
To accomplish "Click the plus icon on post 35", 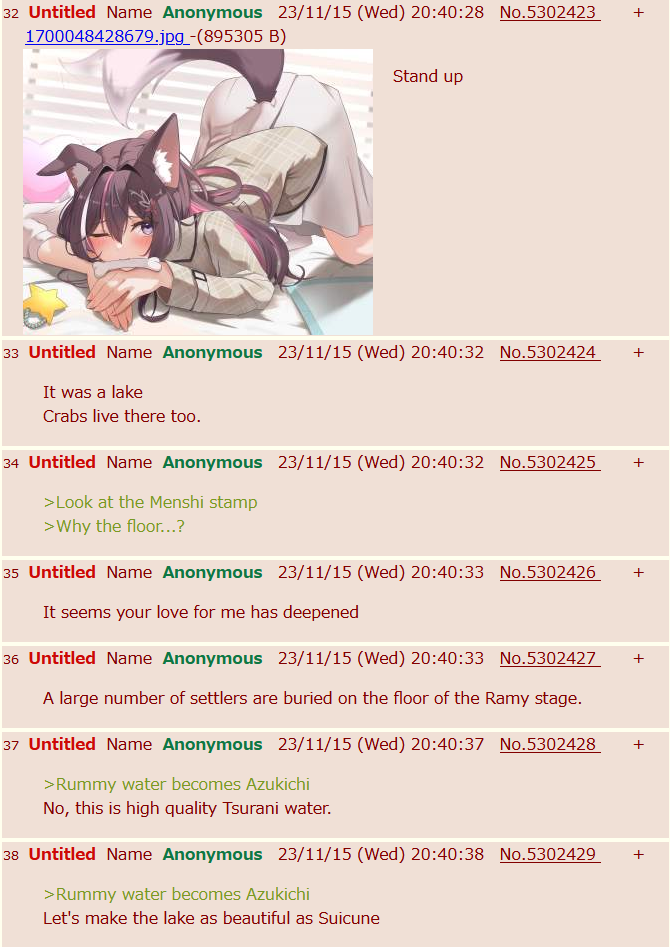I will click(x=639, y=573).
